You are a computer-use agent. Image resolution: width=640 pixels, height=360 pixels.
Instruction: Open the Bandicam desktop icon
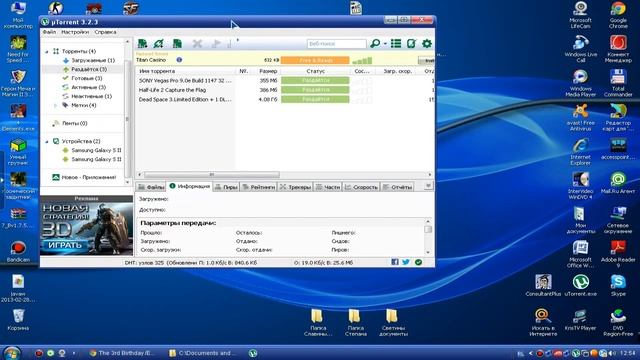point(18,251)
